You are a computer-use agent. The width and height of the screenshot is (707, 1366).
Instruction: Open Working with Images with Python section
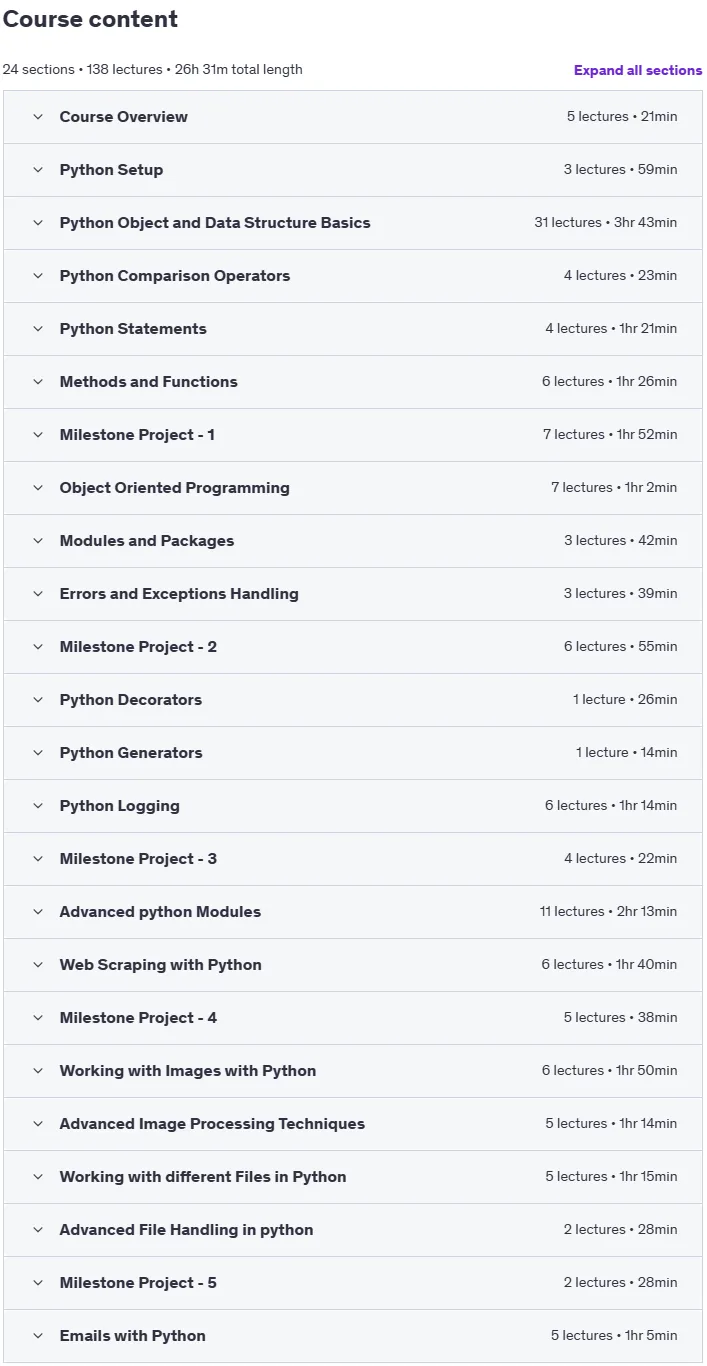pos(353,1071)
